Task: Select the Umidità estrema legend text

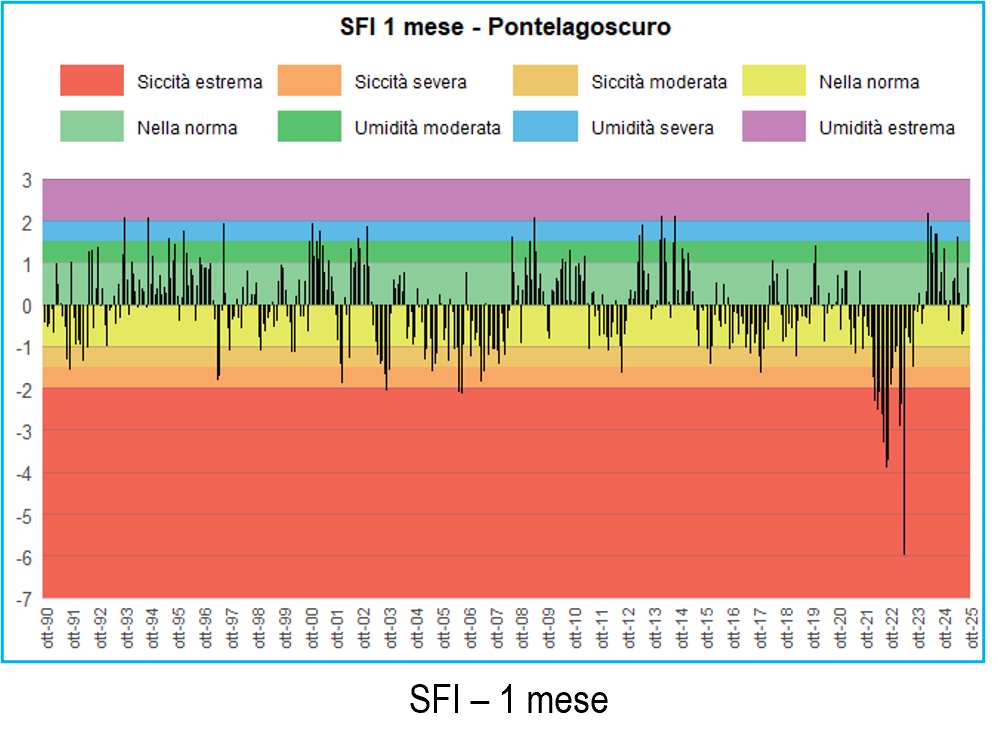Action: click(x=886, y=128)
